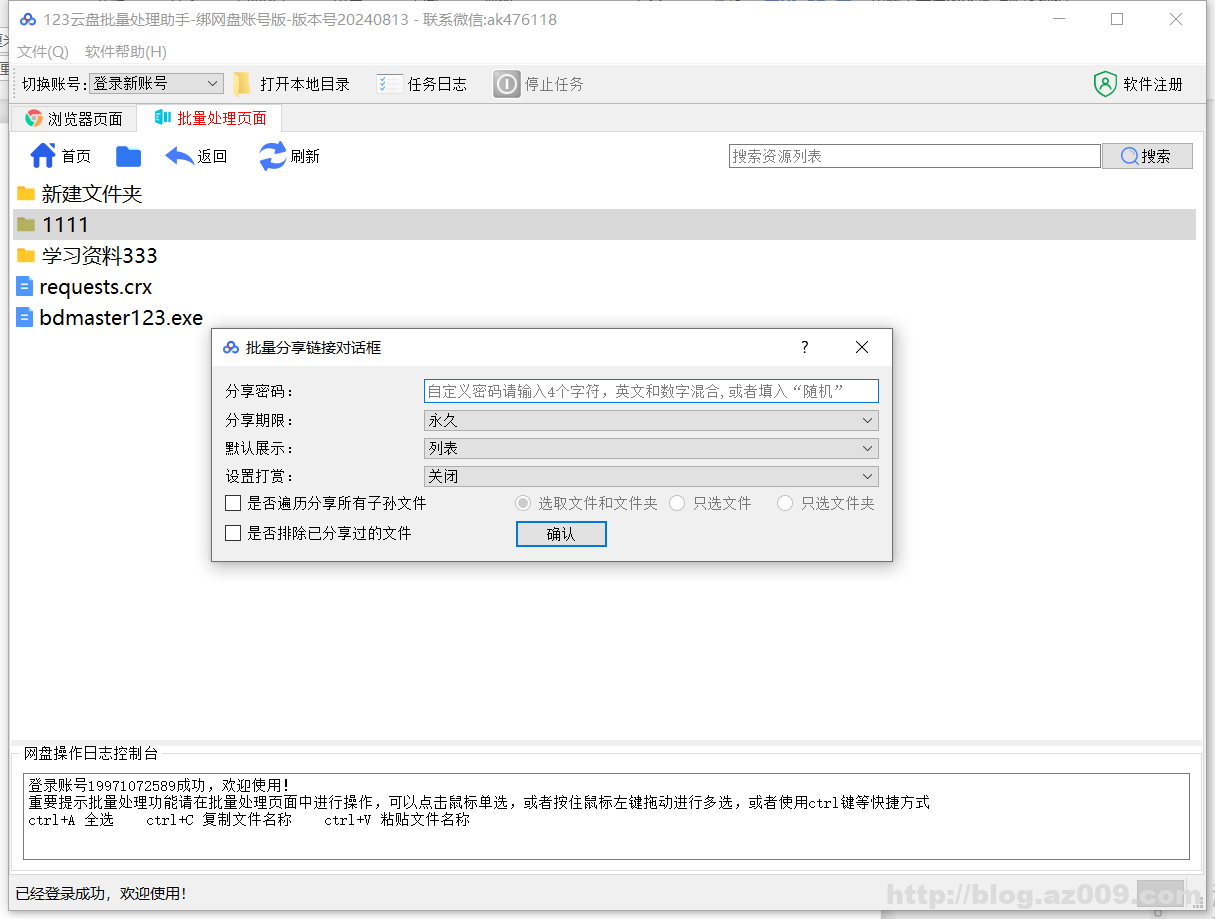Click the 分享密码 input field
The image size is (1215, 919).
[651, 391]
